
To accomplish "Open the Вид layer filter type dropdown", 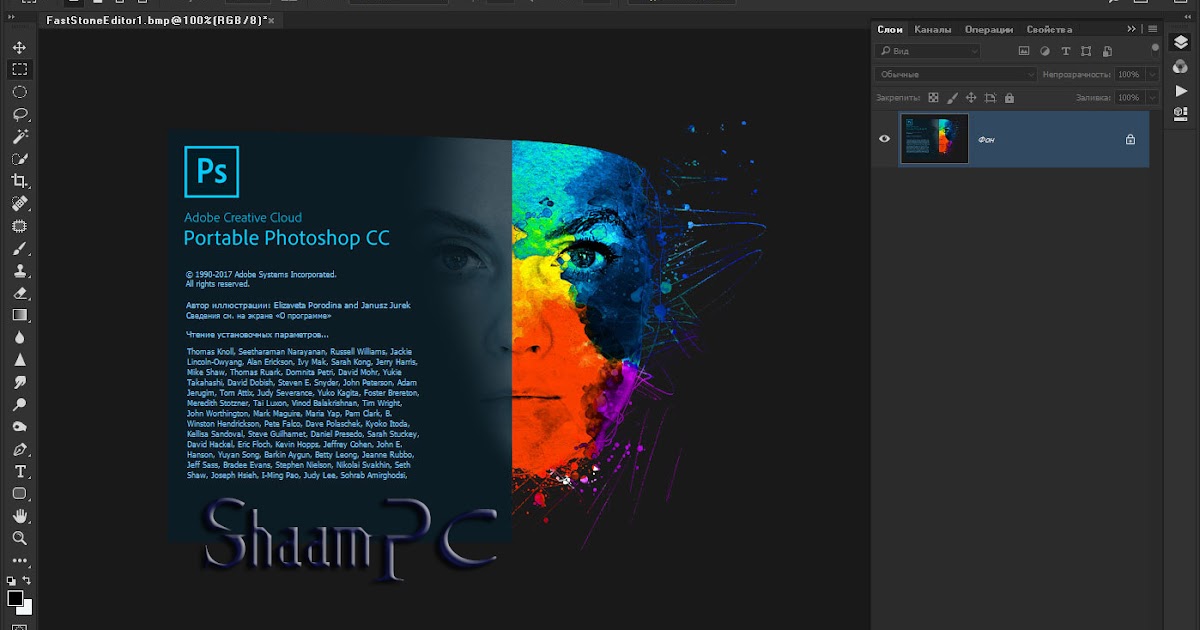I will [927, 51].
